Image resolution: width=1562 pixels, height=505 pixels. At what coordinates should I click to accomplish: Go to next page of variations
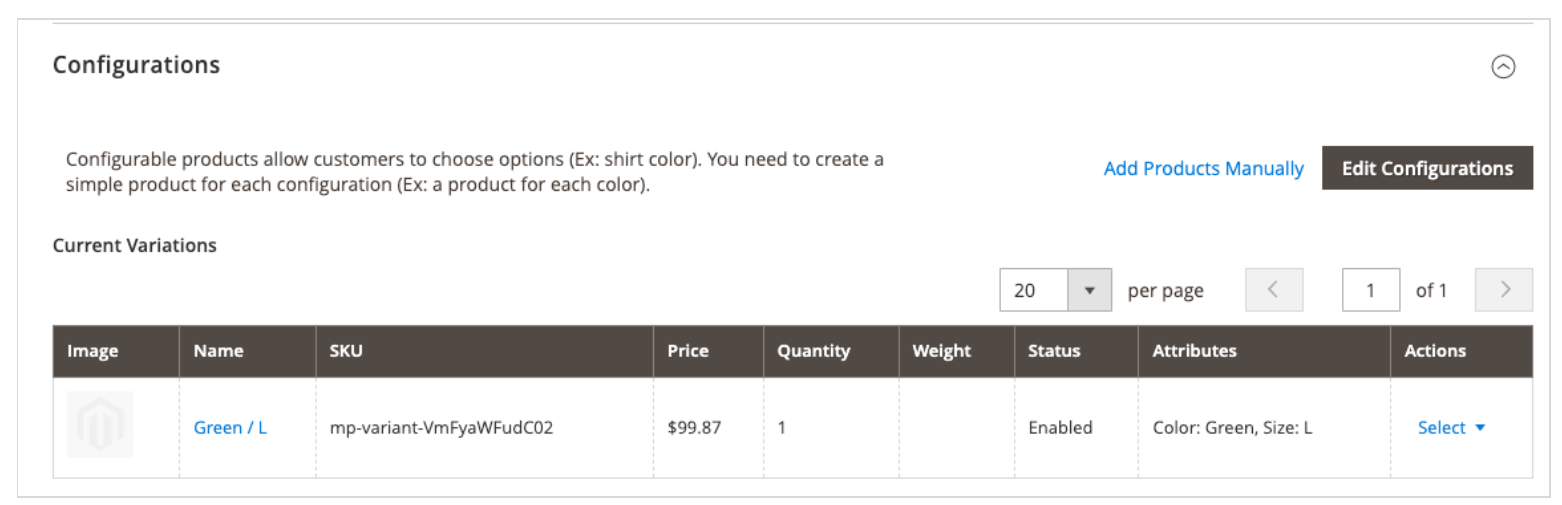(1504, 290)
